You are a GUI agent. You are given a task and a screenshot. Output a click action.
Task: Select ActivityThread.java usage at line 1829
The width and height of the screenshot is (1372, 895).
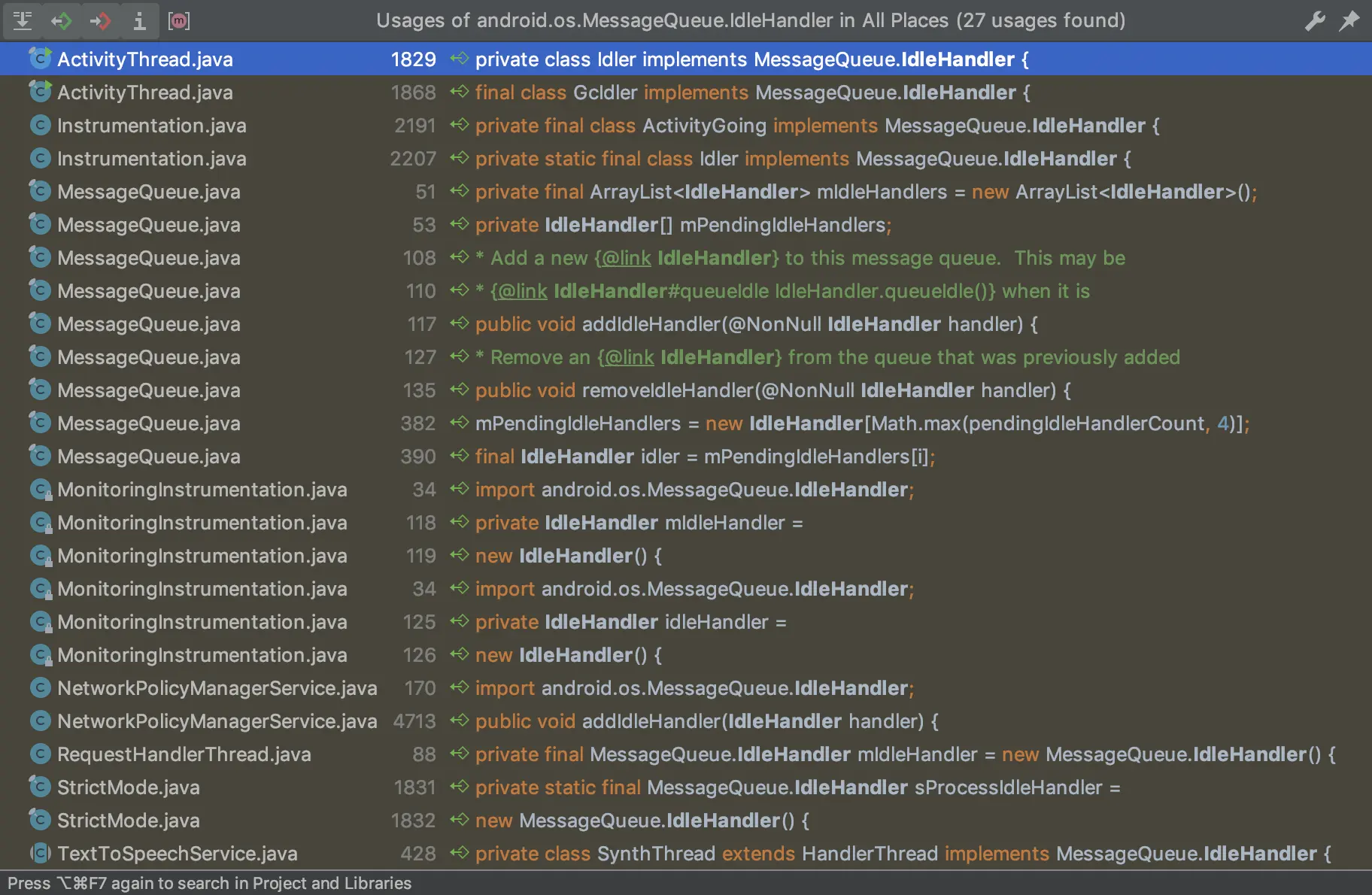point(686,59)
